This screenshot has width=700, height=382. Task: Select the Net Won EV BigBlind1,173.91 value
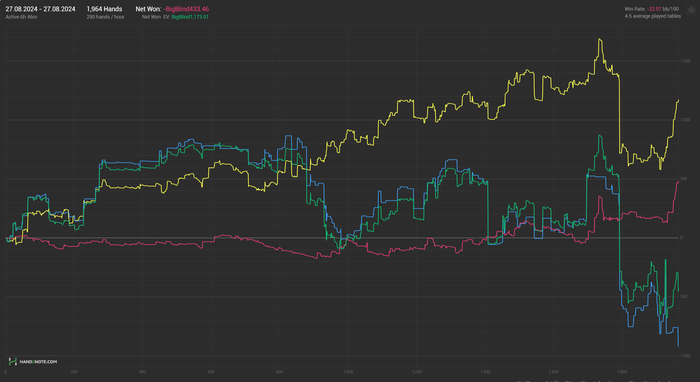tap(190, 17)
